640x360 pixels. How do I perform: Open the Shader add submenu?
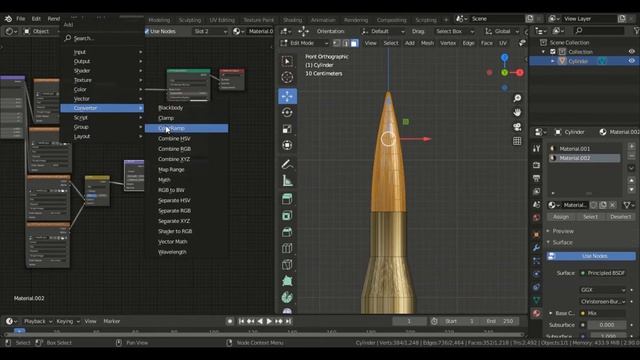point(102,71)
